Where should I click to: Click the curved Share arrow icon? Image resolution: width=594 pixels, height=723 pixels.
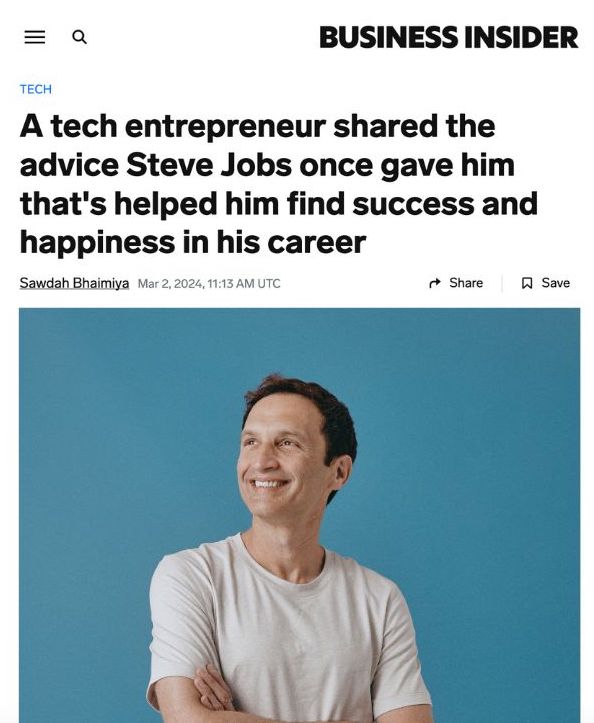point(435,283)
